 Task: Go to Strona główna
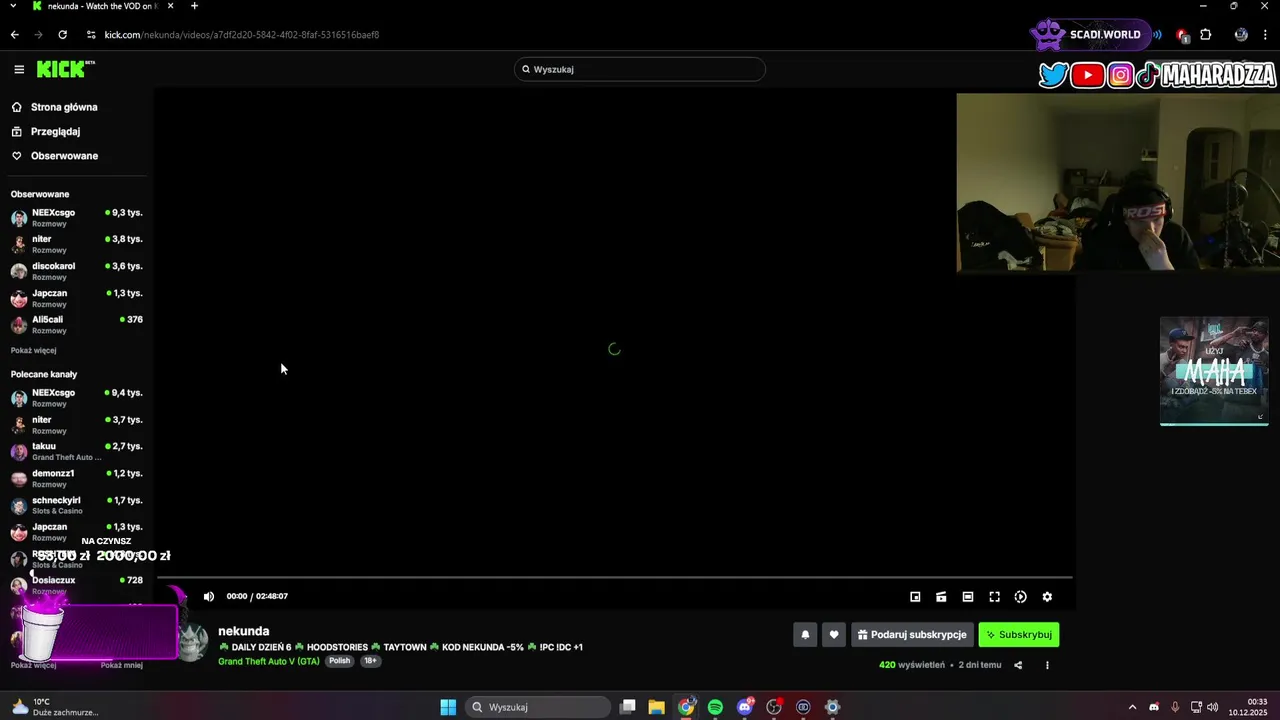pyautogui.click(x=55, y=107)
